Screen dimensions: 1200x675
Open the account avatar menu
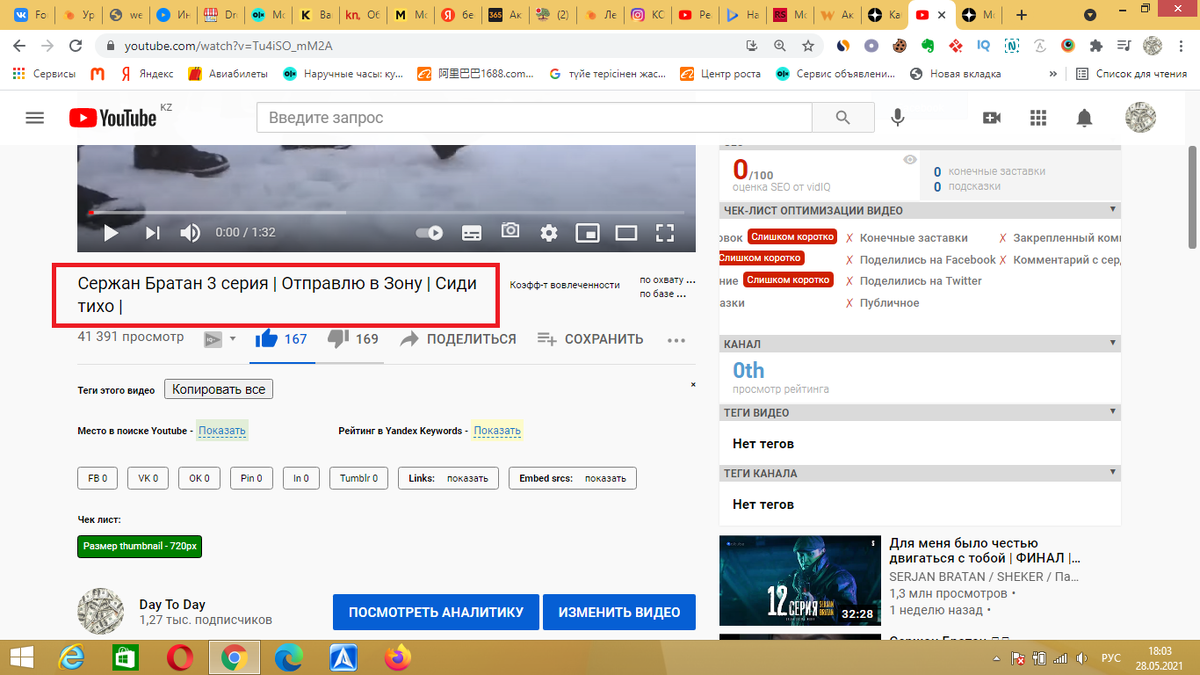tap(1140, 118)
